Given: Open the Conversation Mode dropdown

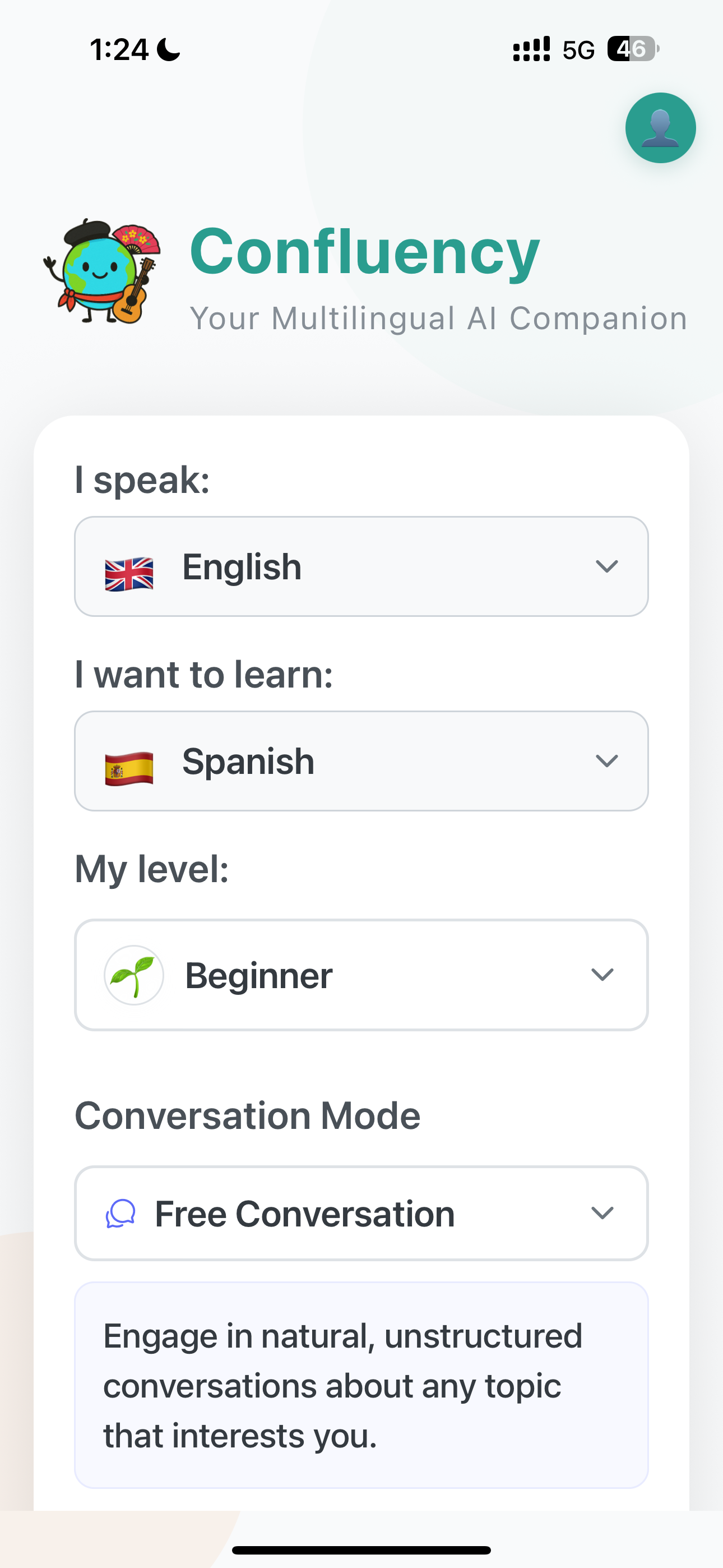Looking at the screenshot, I should 361,1213.
